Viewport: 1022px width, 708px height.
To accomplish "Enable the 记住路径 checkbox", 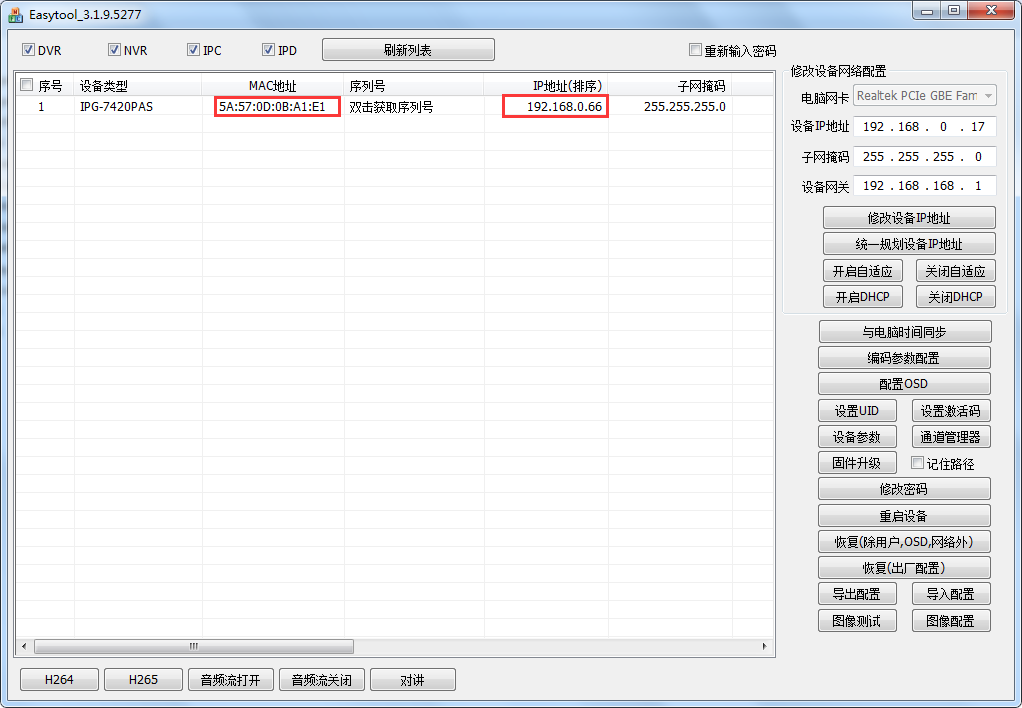I will (x=917, y=463).
